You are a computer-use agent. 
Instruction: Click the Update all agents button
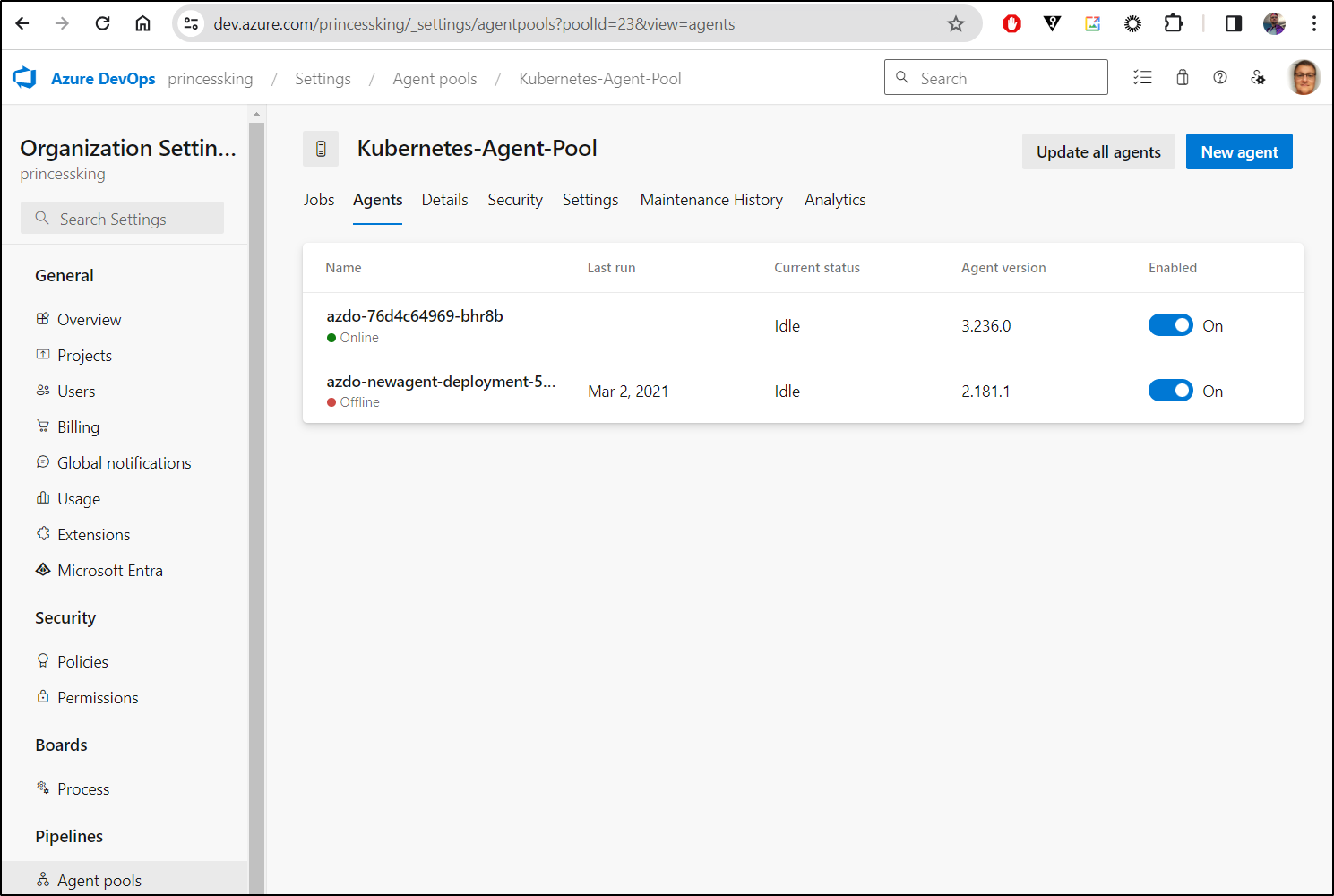[1098, 152]
